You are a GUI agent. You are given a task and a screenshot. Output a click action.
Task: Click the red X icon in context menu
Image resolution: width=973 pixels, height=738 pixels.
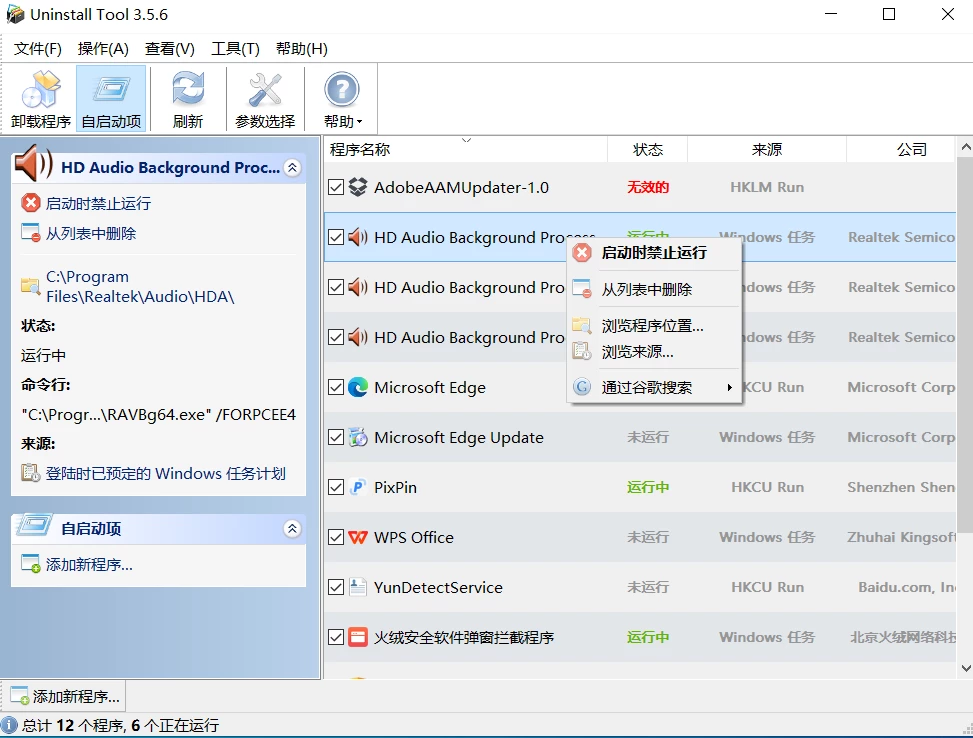582,253
